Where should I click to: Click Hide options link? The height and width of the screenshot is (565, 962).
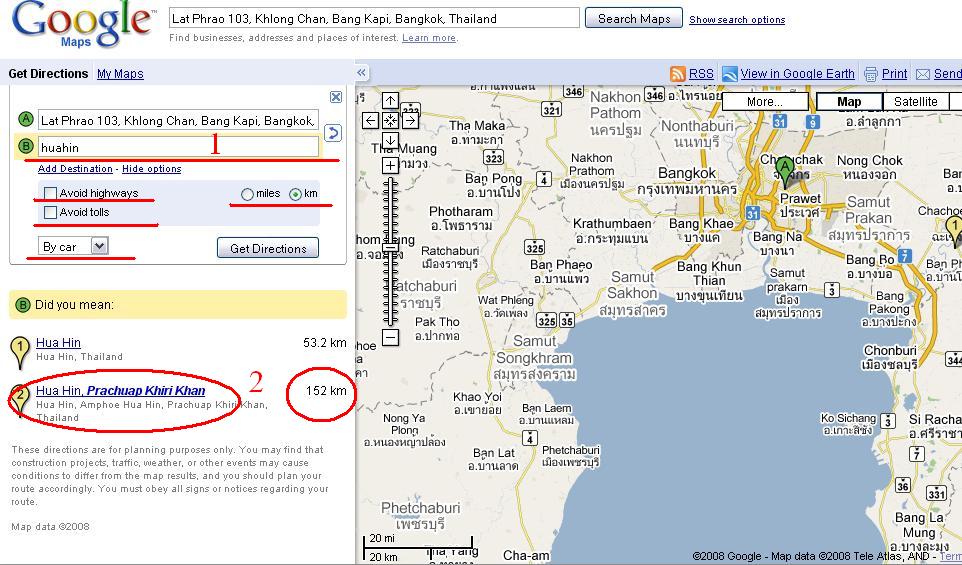(x=152, y=169)
